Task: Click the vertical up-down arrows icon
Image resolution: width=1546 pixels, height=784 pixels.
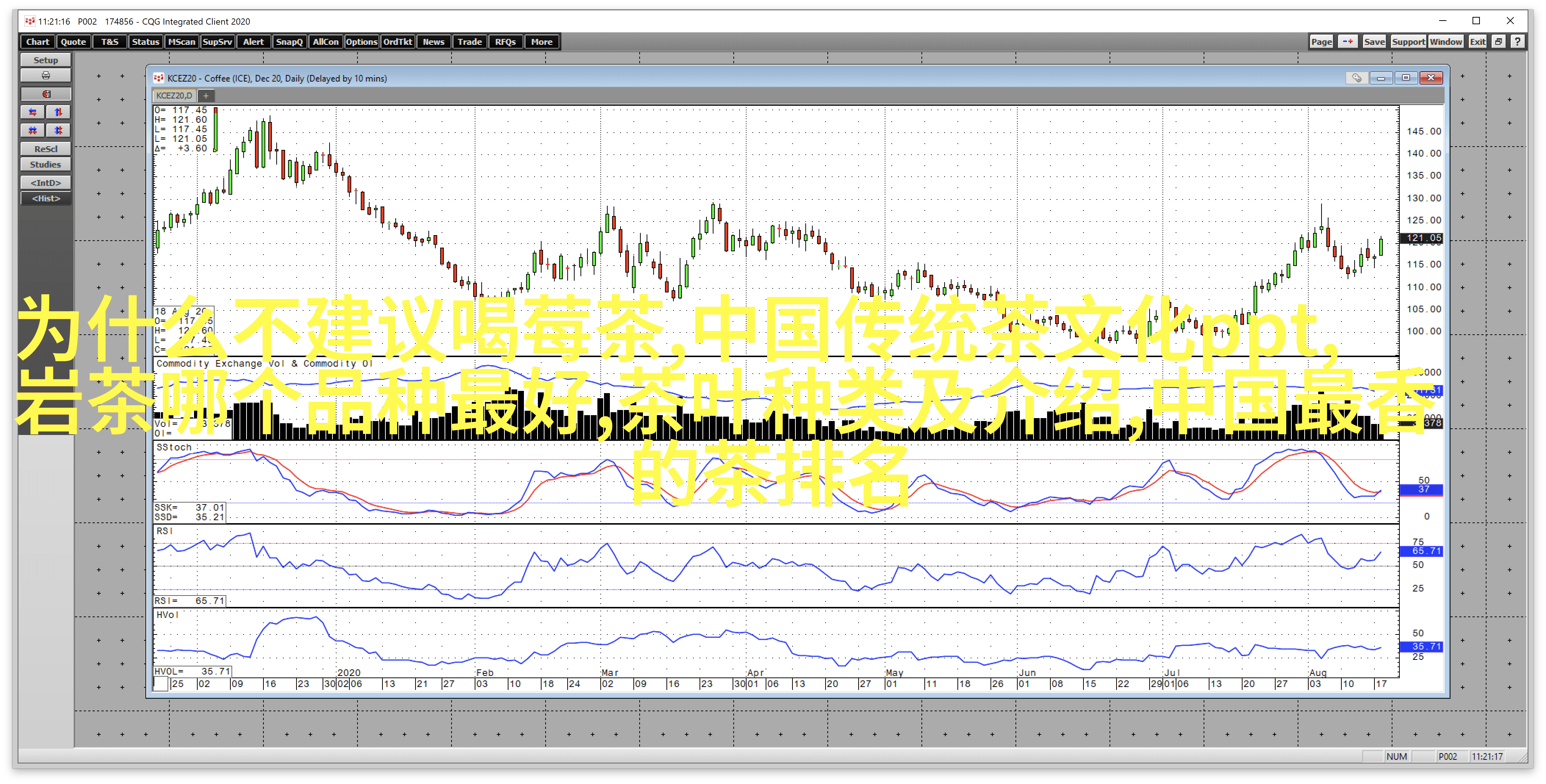Action: 58,112
